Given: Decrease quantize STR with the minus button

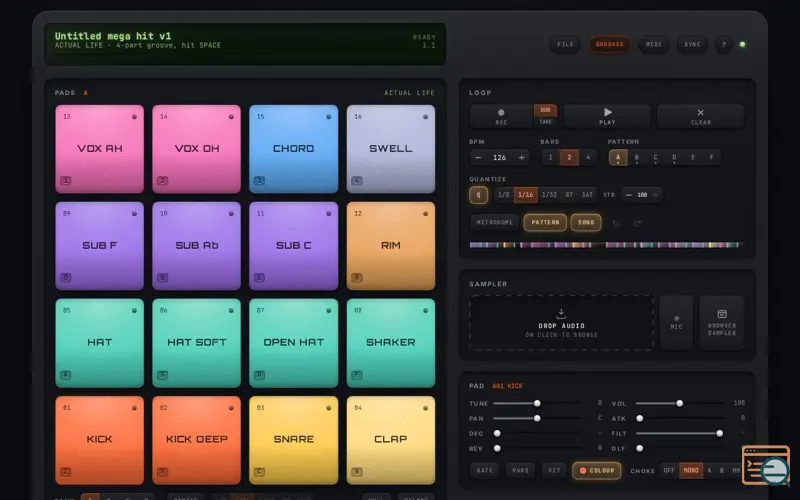Looking at the screenshot, I should pos(629,195).
